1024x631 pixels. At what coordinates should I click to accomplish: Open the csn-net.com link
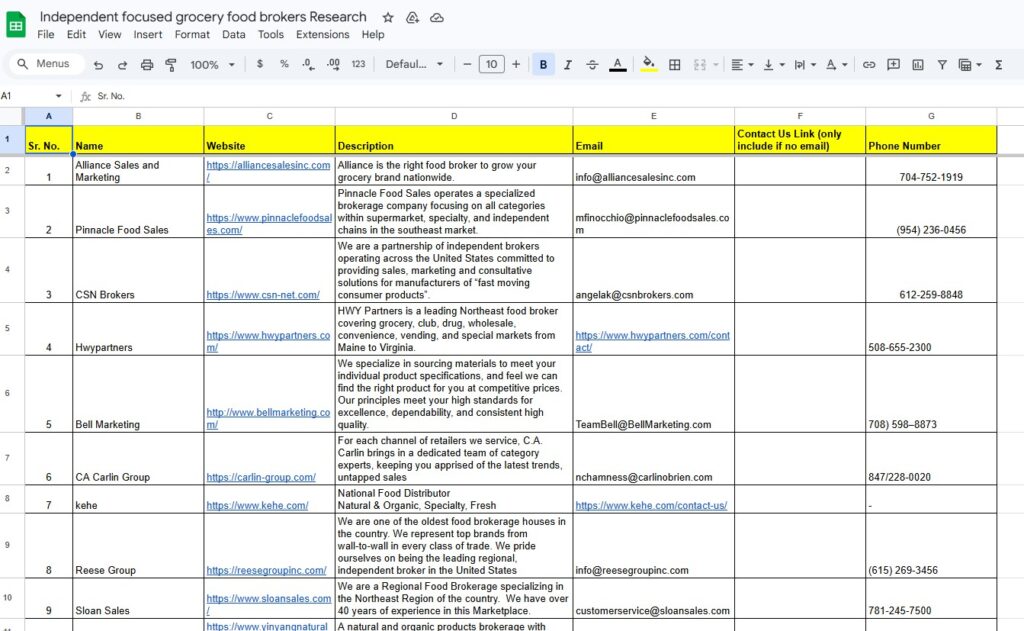[x=263, y=295]
